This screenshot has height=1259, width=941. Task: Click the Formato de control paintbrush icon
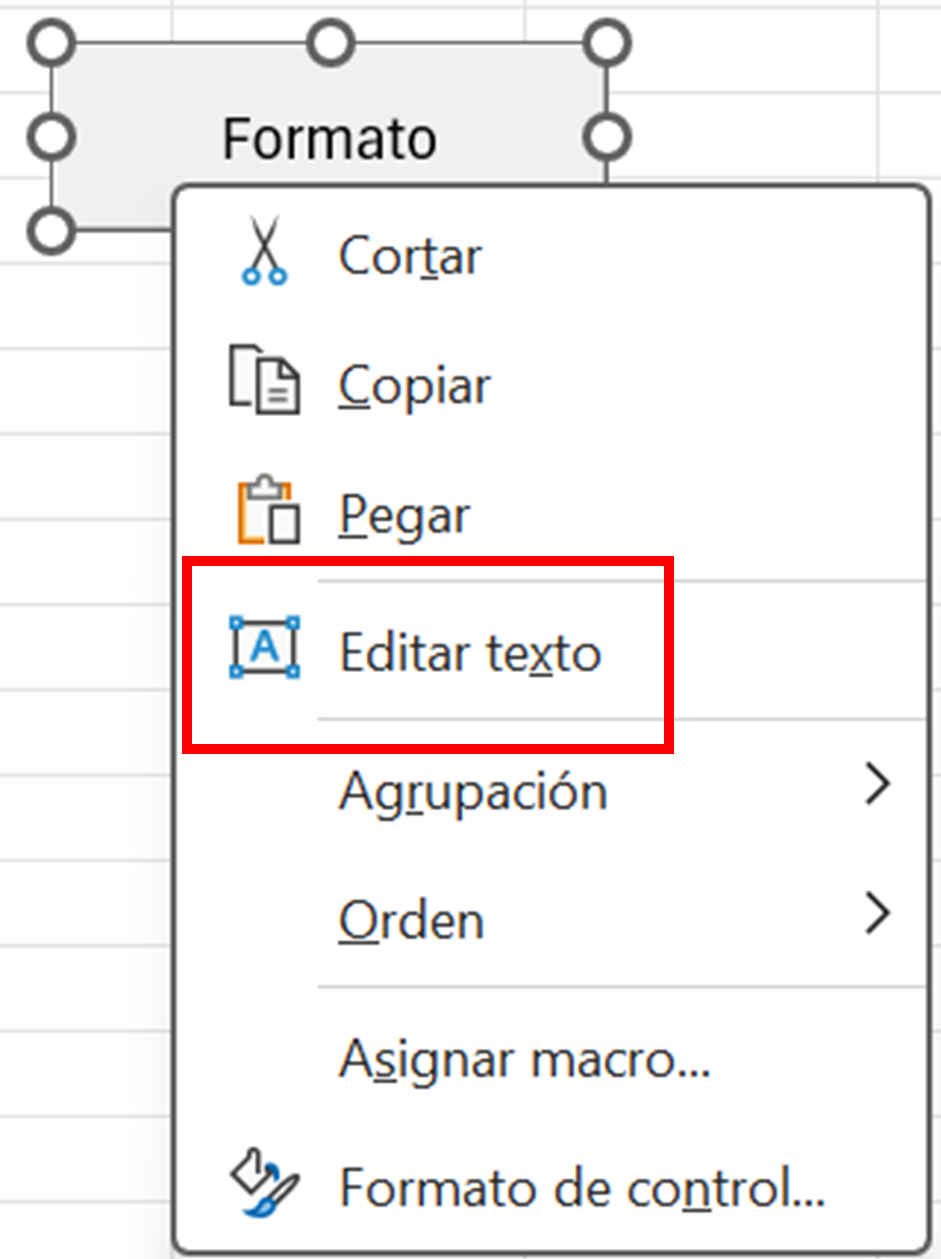tap(265, 1185)
